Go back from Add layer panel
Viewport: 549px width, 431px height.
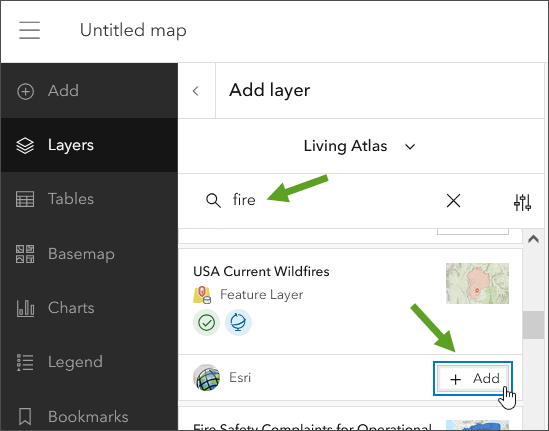196,91
